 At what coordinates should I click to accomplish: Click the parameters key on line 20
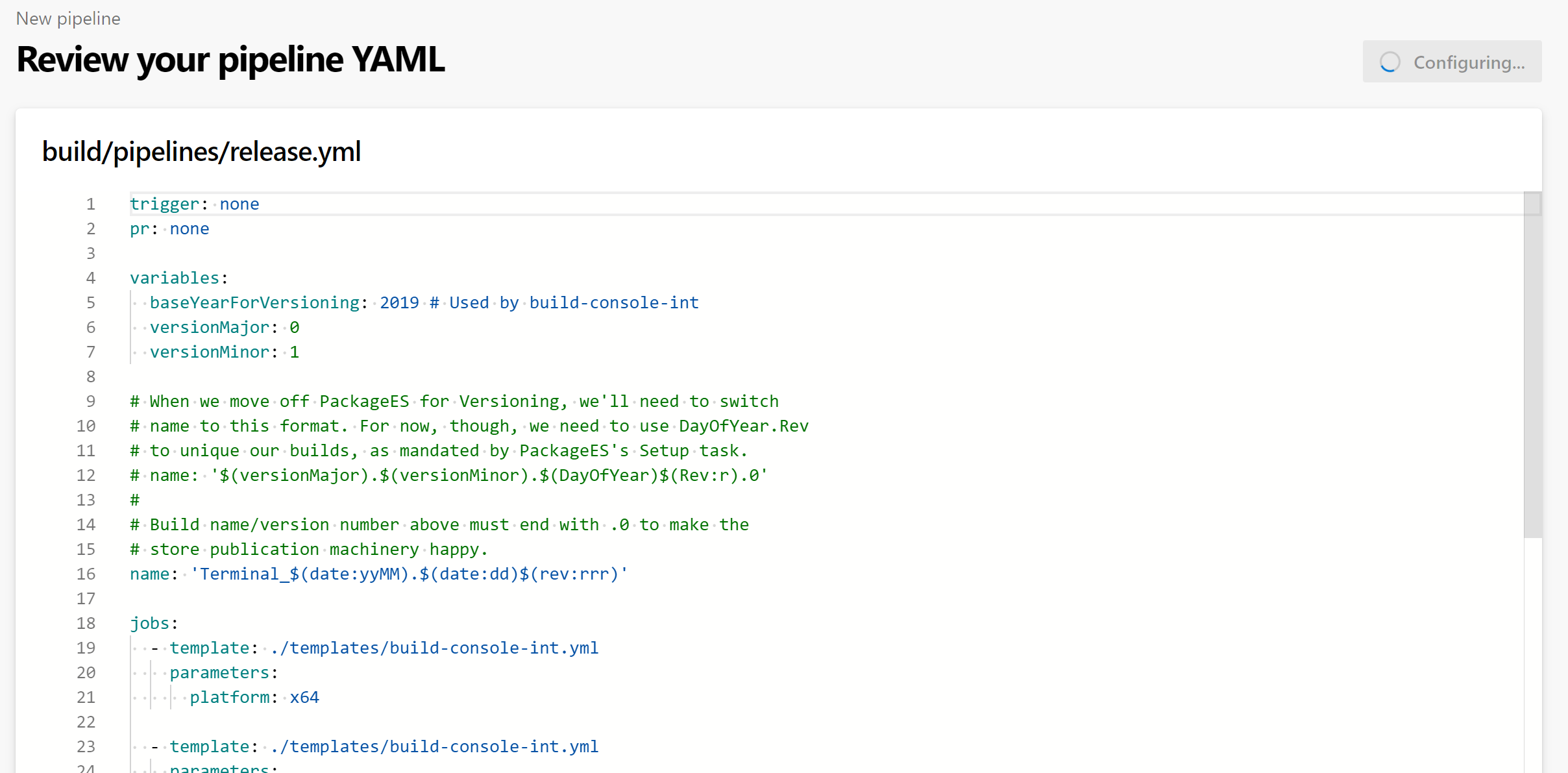(224, 672)
